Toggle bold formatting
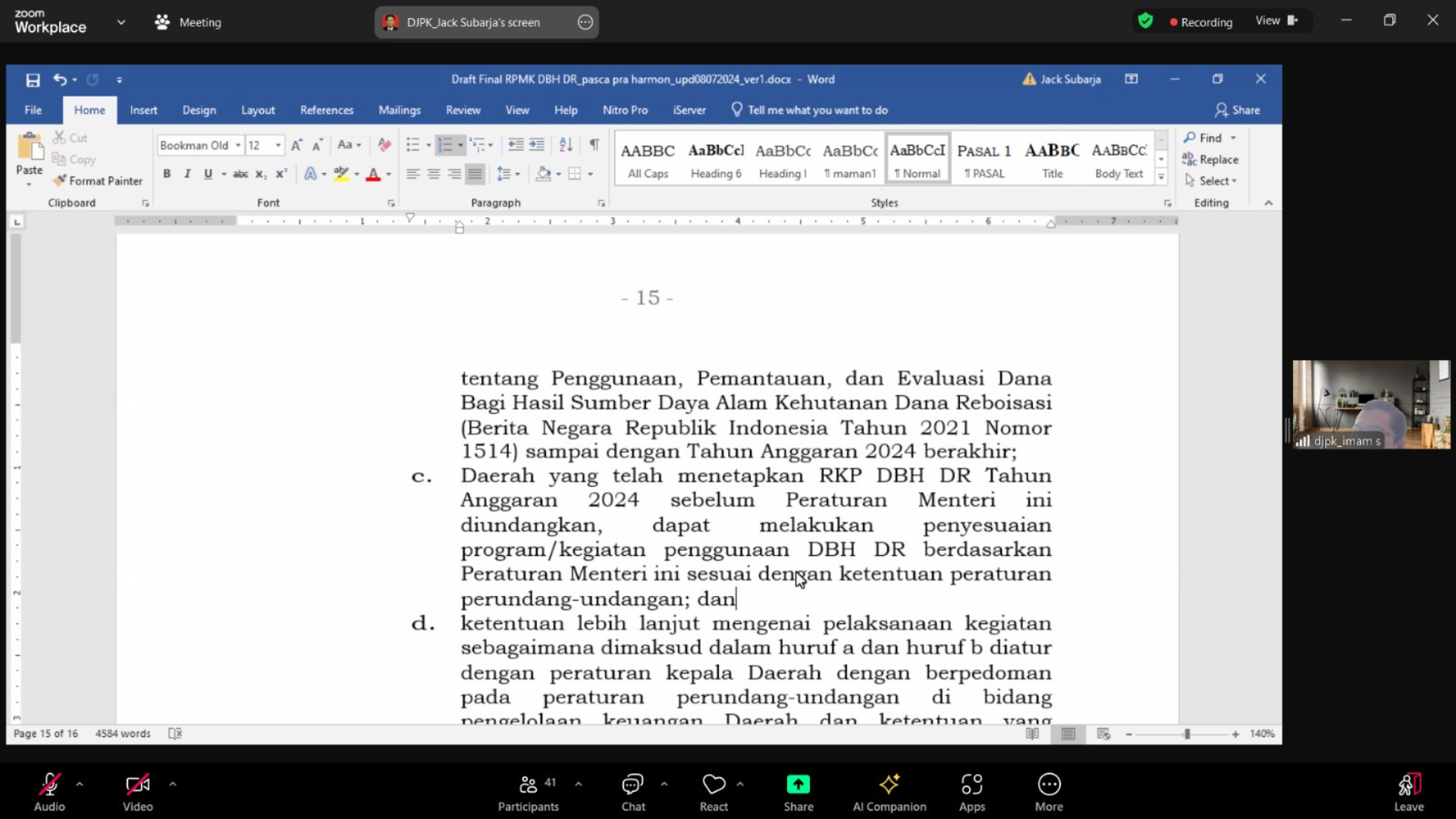Viewport: 1456px width, 819px height. [x=167, y=174]
